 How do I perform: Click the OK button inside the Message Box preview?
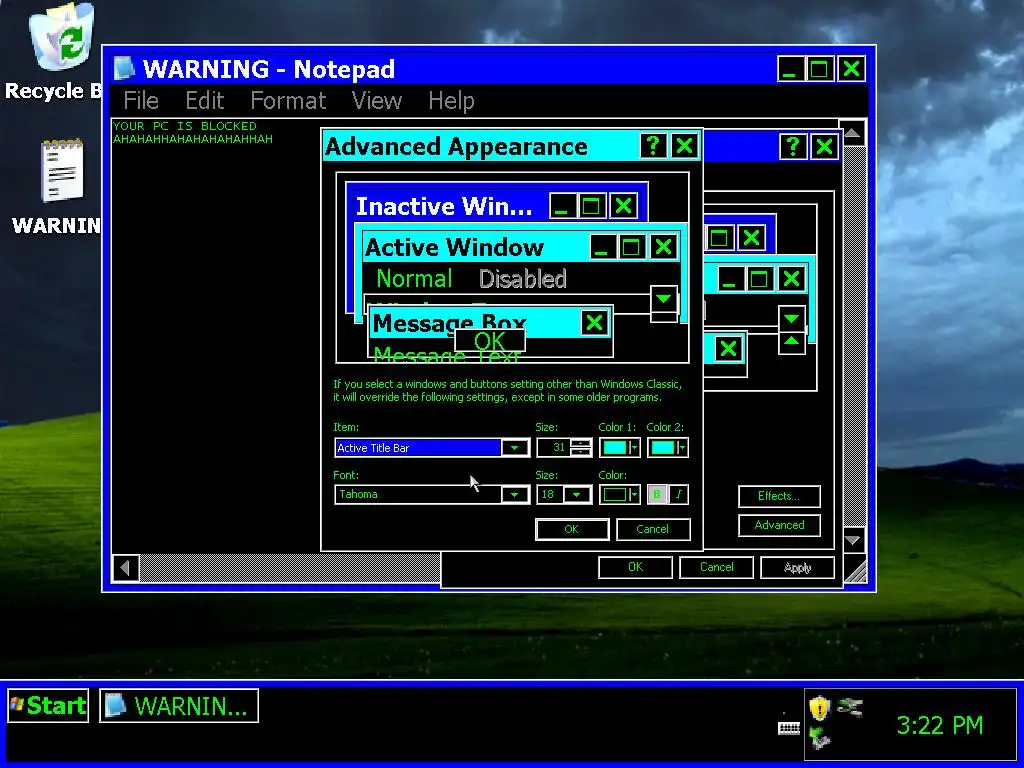click(x=490, y=340)
